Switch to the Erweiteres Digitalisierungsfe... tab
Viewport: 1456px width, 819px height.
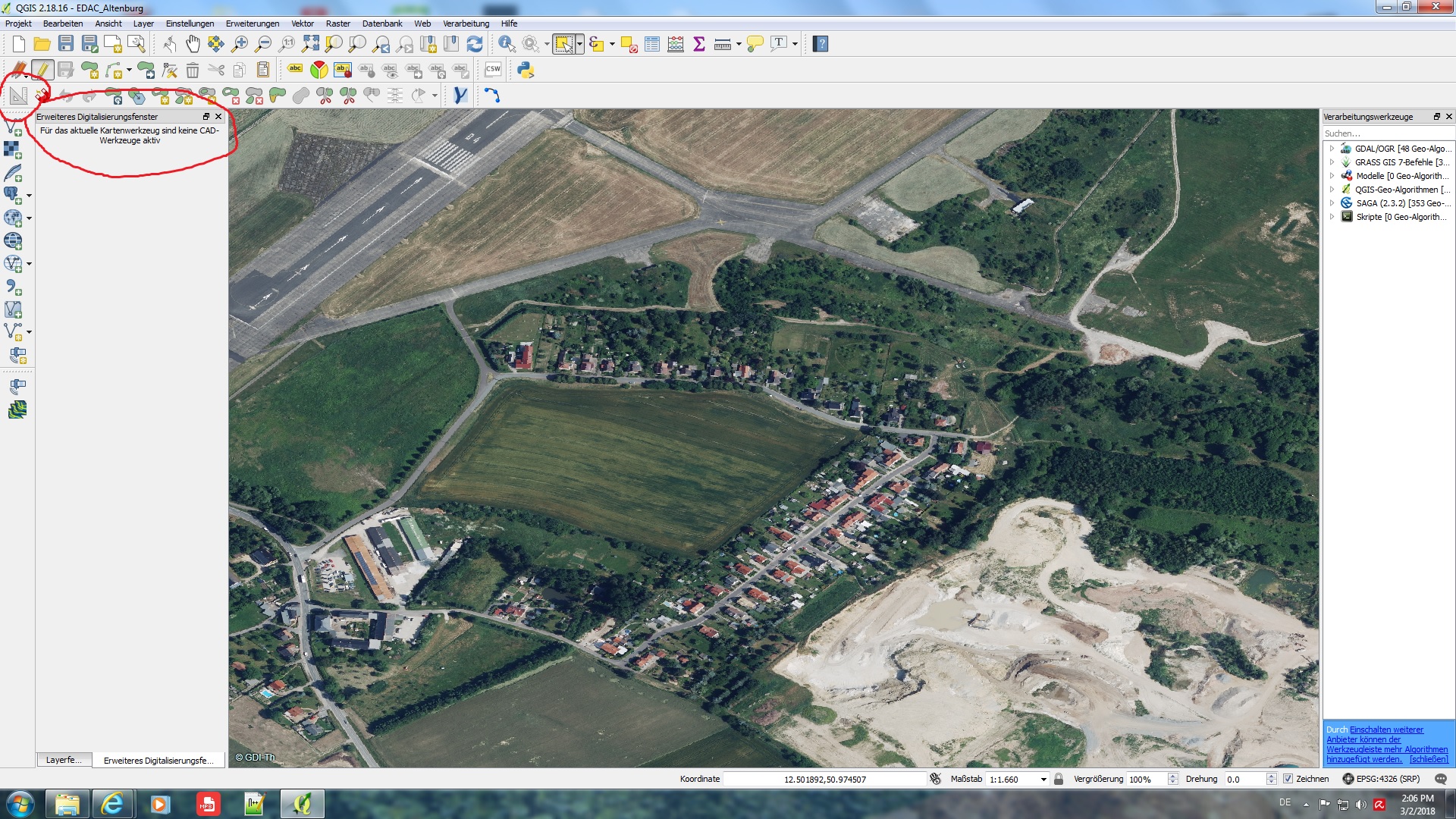click(158, 760)
